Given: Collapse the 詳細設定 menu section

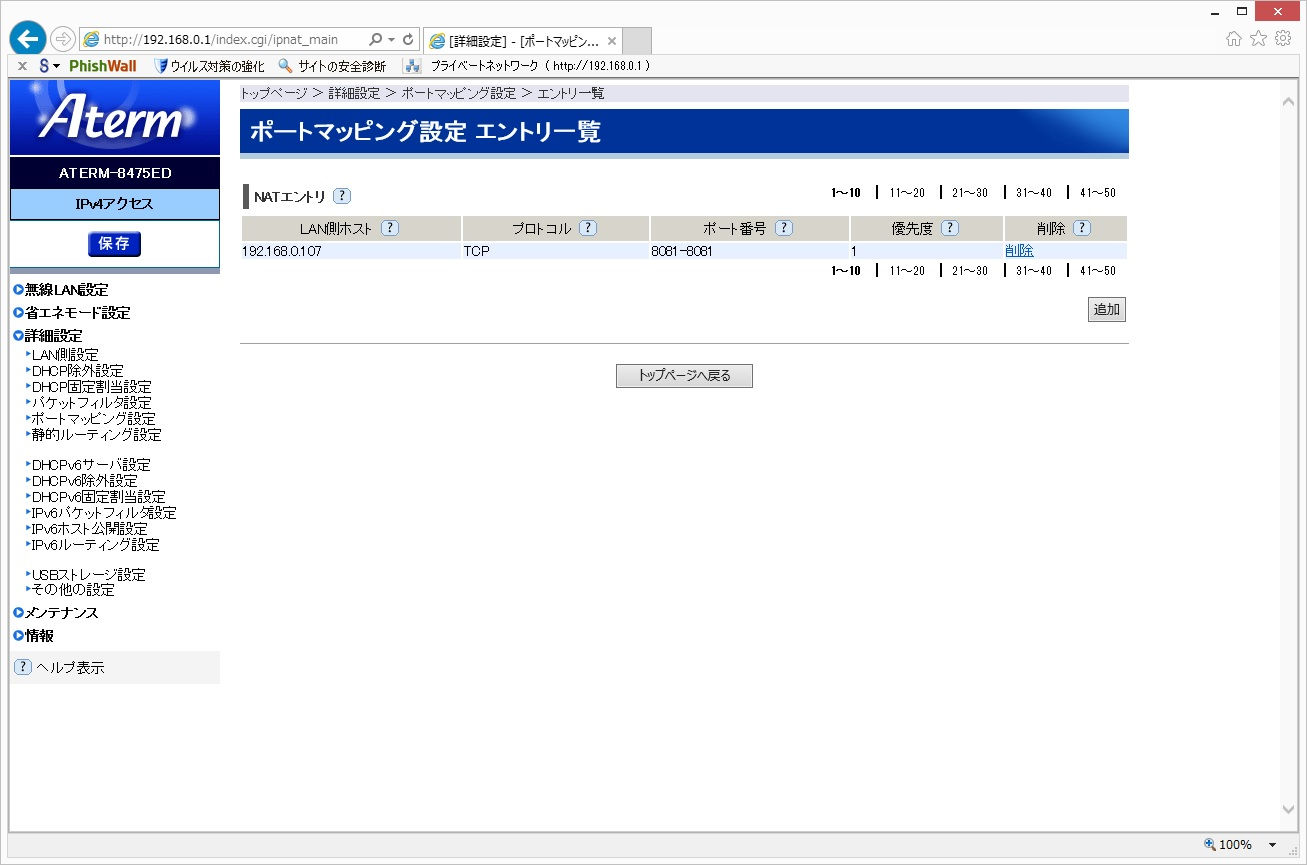Looking at the screenshot, I should (x=53, y=336).
